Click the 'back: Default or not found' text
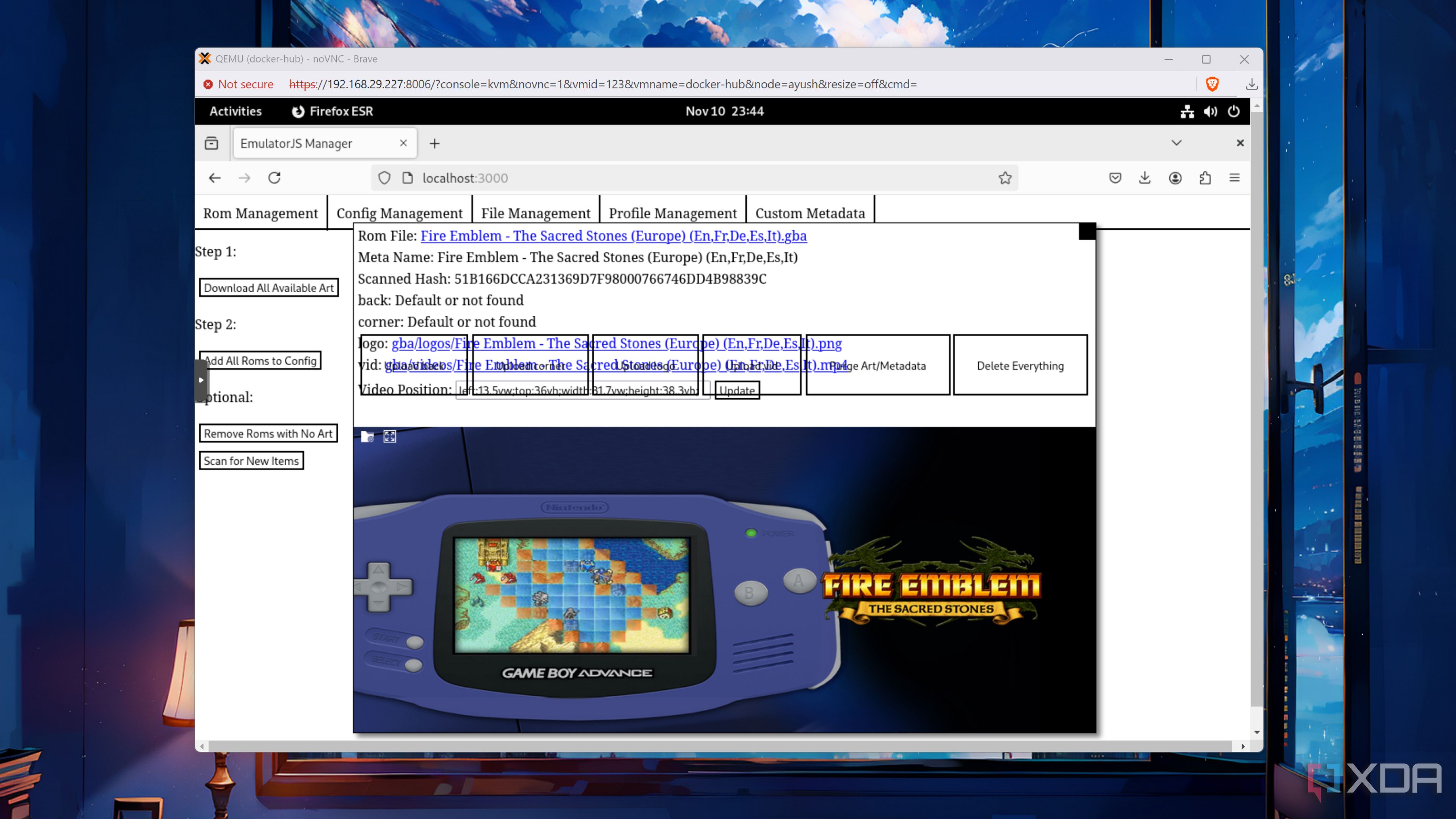Viewport: 1456px width, 819px height. click(440, 300)
